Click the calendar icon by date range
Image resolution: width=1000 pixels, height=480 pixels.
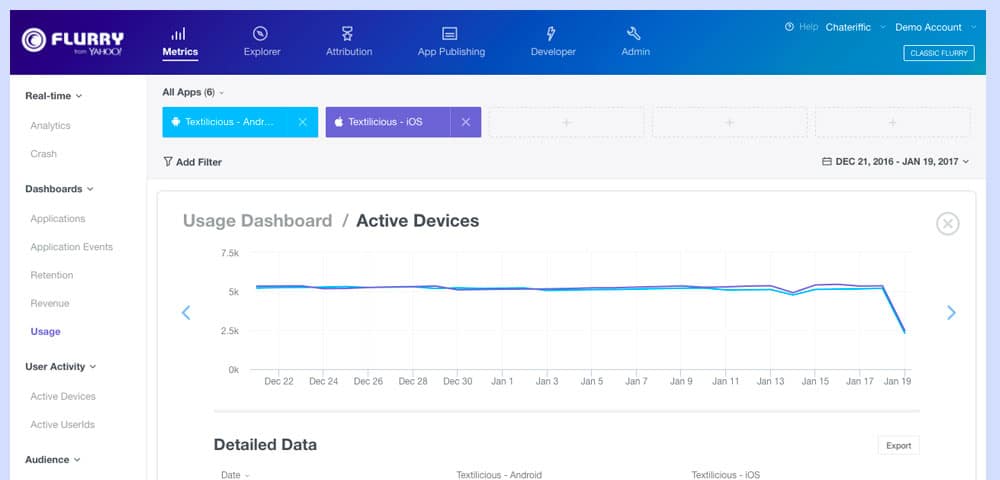[x=827, y=162]
